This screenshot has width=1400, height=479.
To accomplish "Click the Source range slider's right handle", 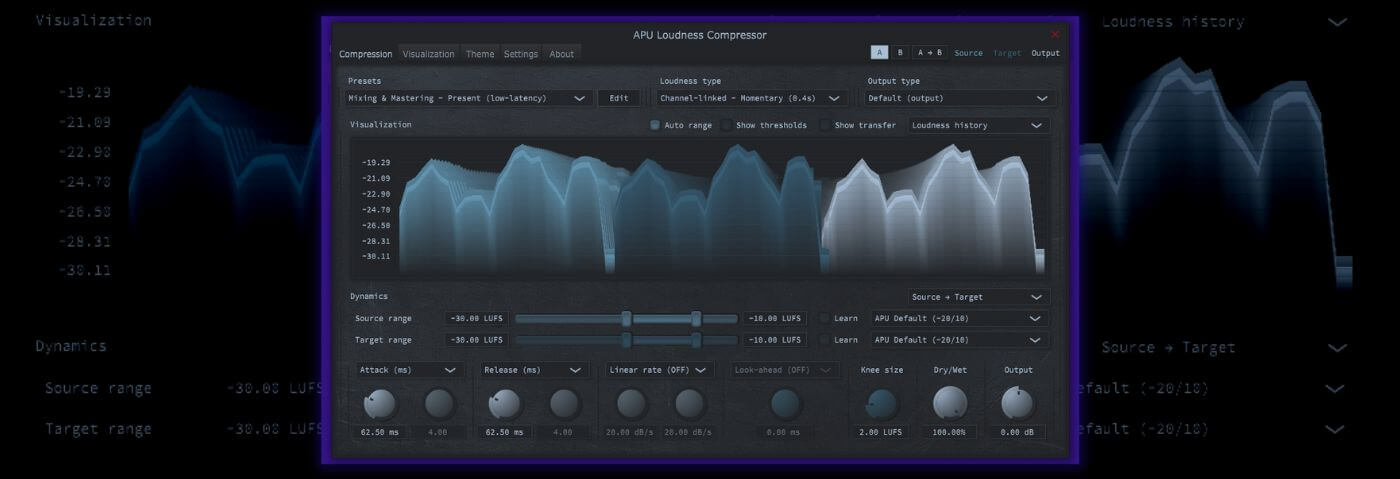I will (696, 318).
